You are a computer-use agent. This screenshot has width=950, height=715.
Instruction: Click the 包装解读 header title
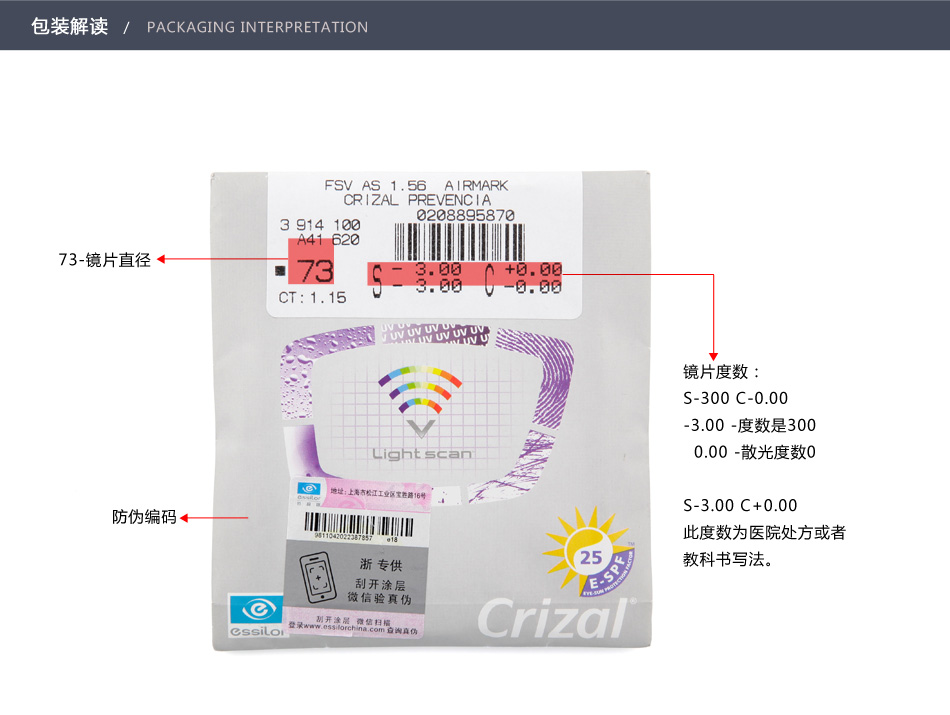[x=70, y=27]
